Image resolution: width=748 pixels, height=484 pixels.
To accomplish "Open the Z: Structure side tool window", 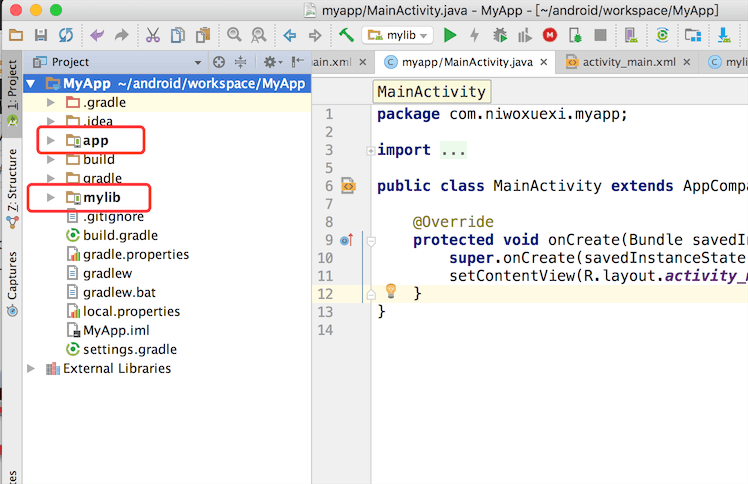I will (x=12, y=187).
